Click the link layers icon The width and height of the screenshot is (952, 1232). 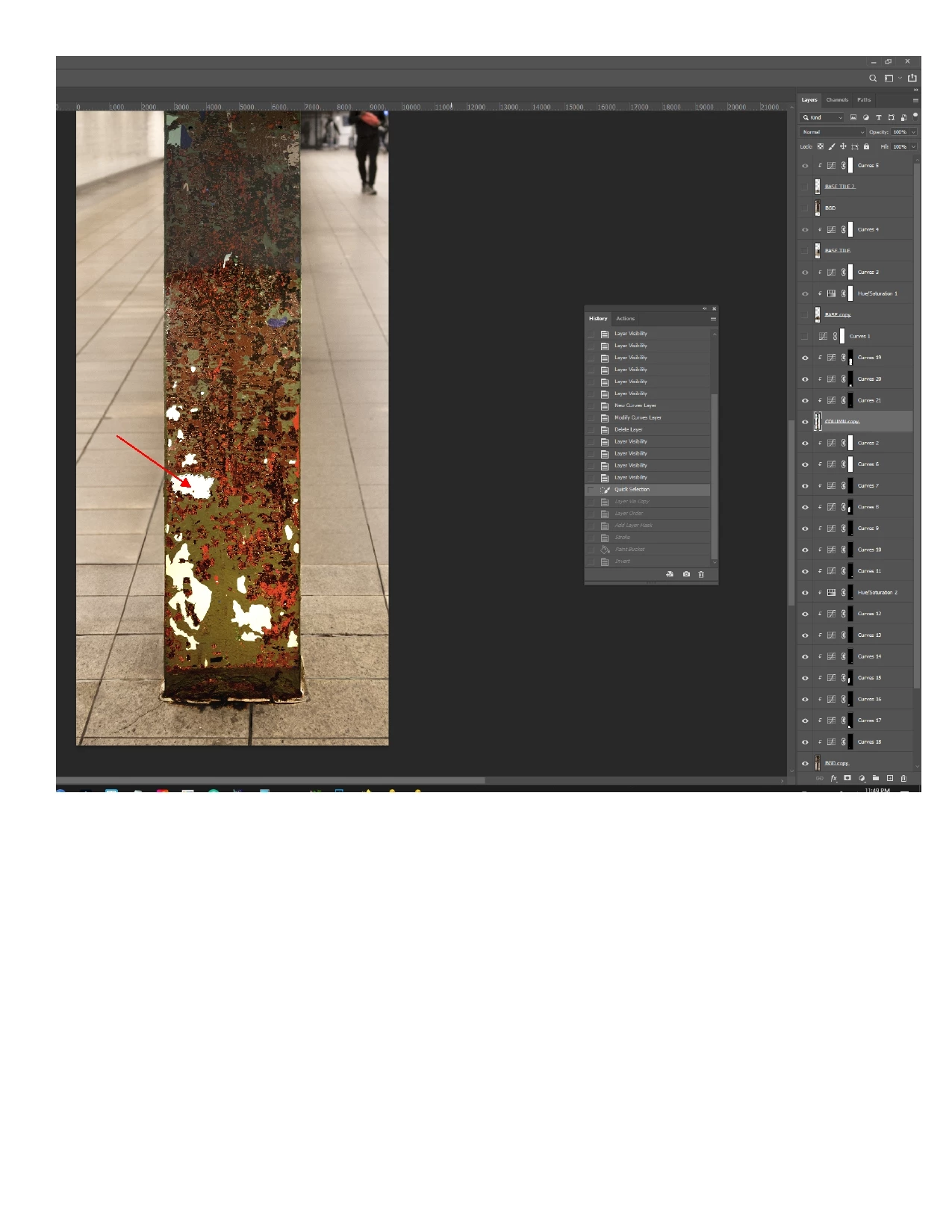click(819, 778)
